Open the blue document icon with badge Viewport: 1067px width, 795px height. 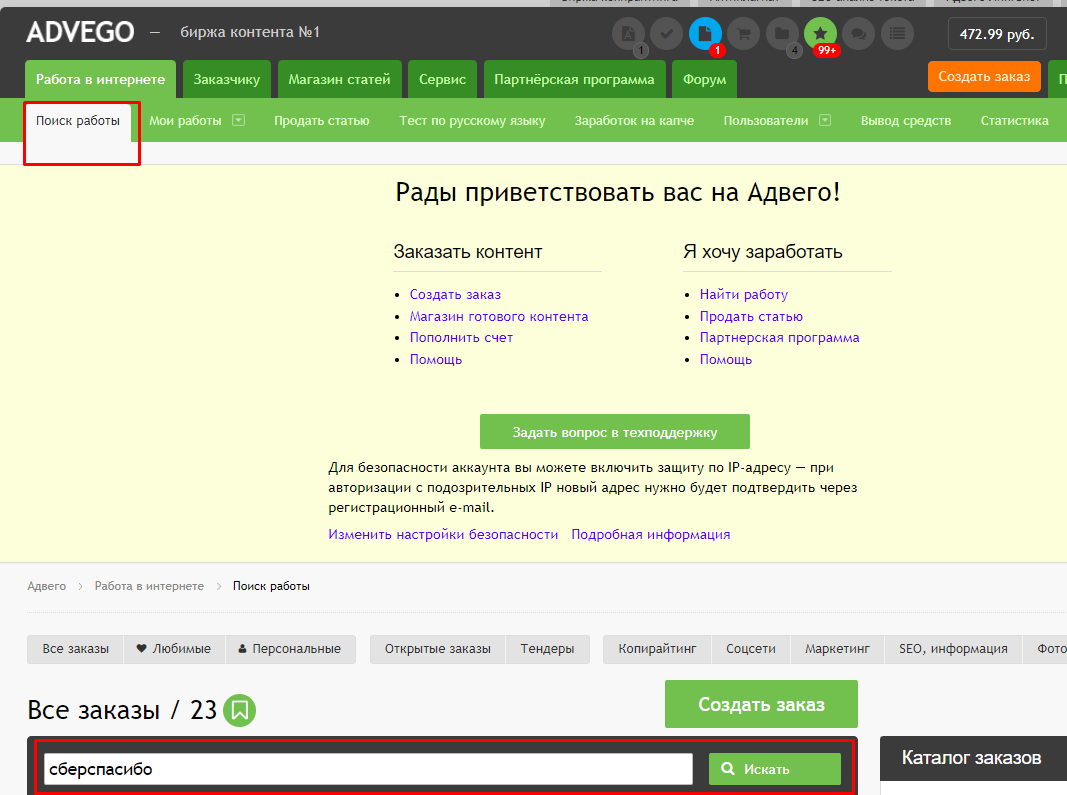705,33
